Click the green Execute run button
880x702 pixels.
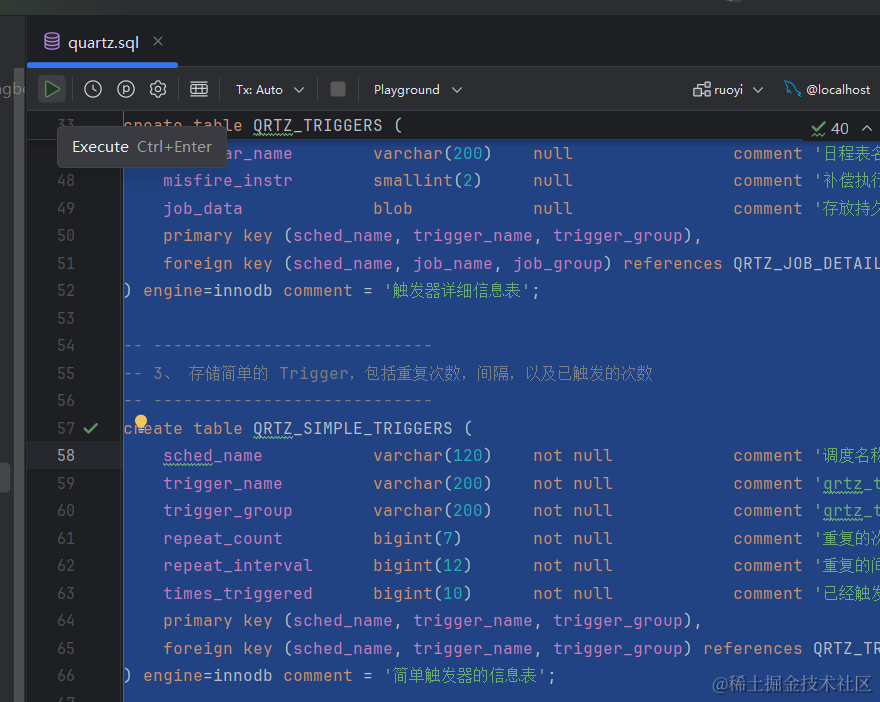pyautogui.click(x=52, y=89)
